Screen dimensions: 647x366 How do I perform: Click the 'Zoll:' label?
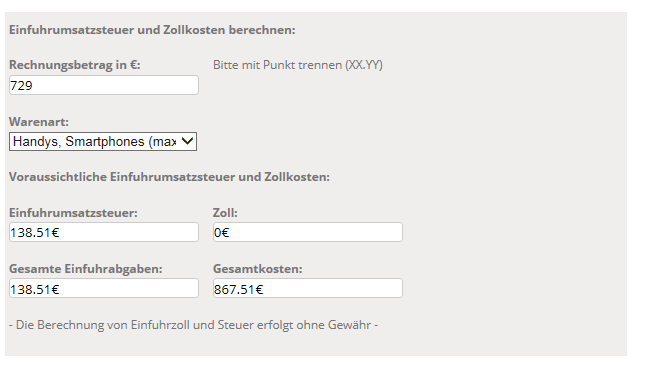click(225, 213)
